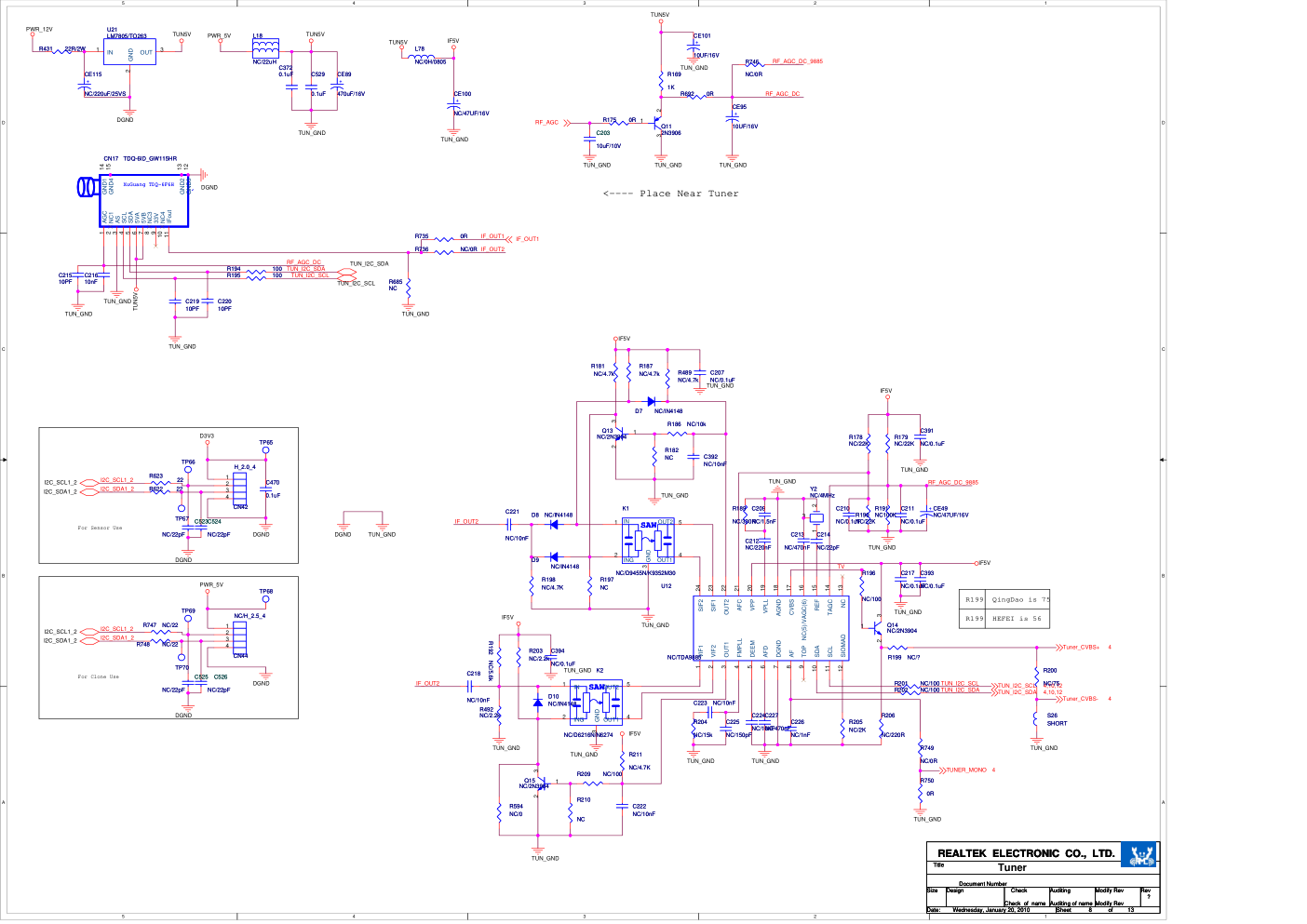
Task: Select resistor label R735
Action: tap(422, 236)
